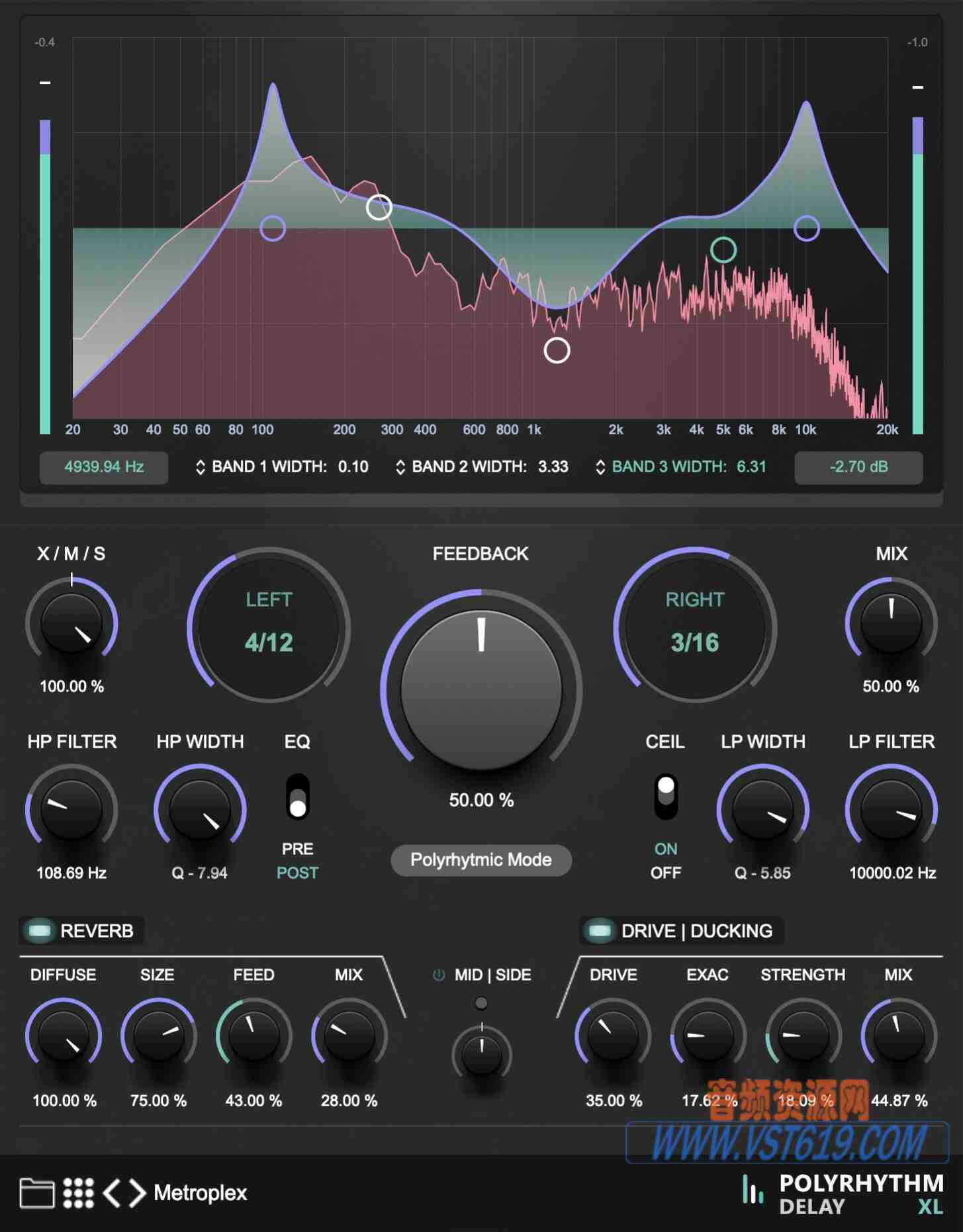Viewport: 963px width, 1232px height.
Task: Click the -2.70 dB gain field
Action: (858, 467)
